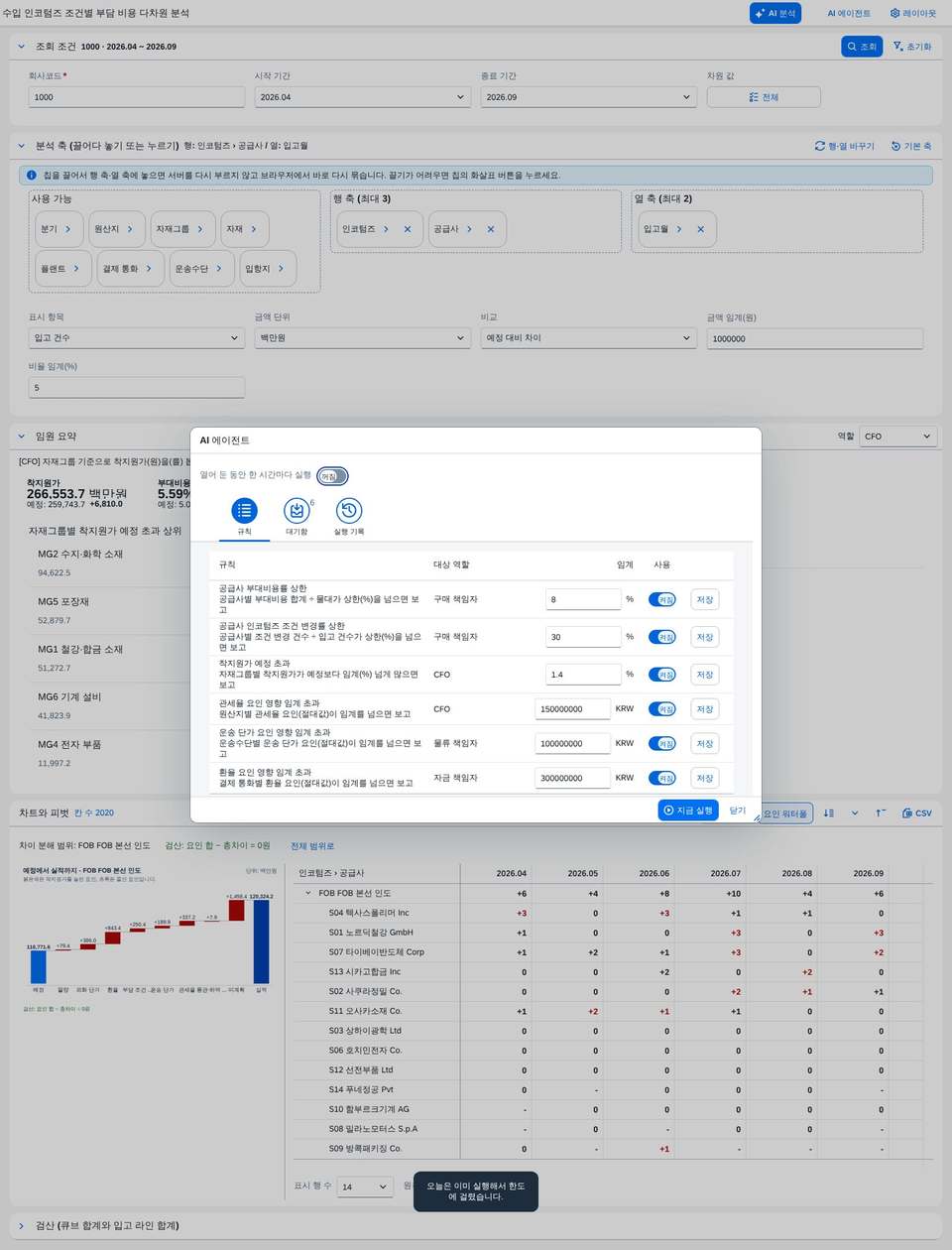This screenshot has width=952, height=1250.
Task: Open the 대기함 inbox icon
Action: click(x=297, y=511)
